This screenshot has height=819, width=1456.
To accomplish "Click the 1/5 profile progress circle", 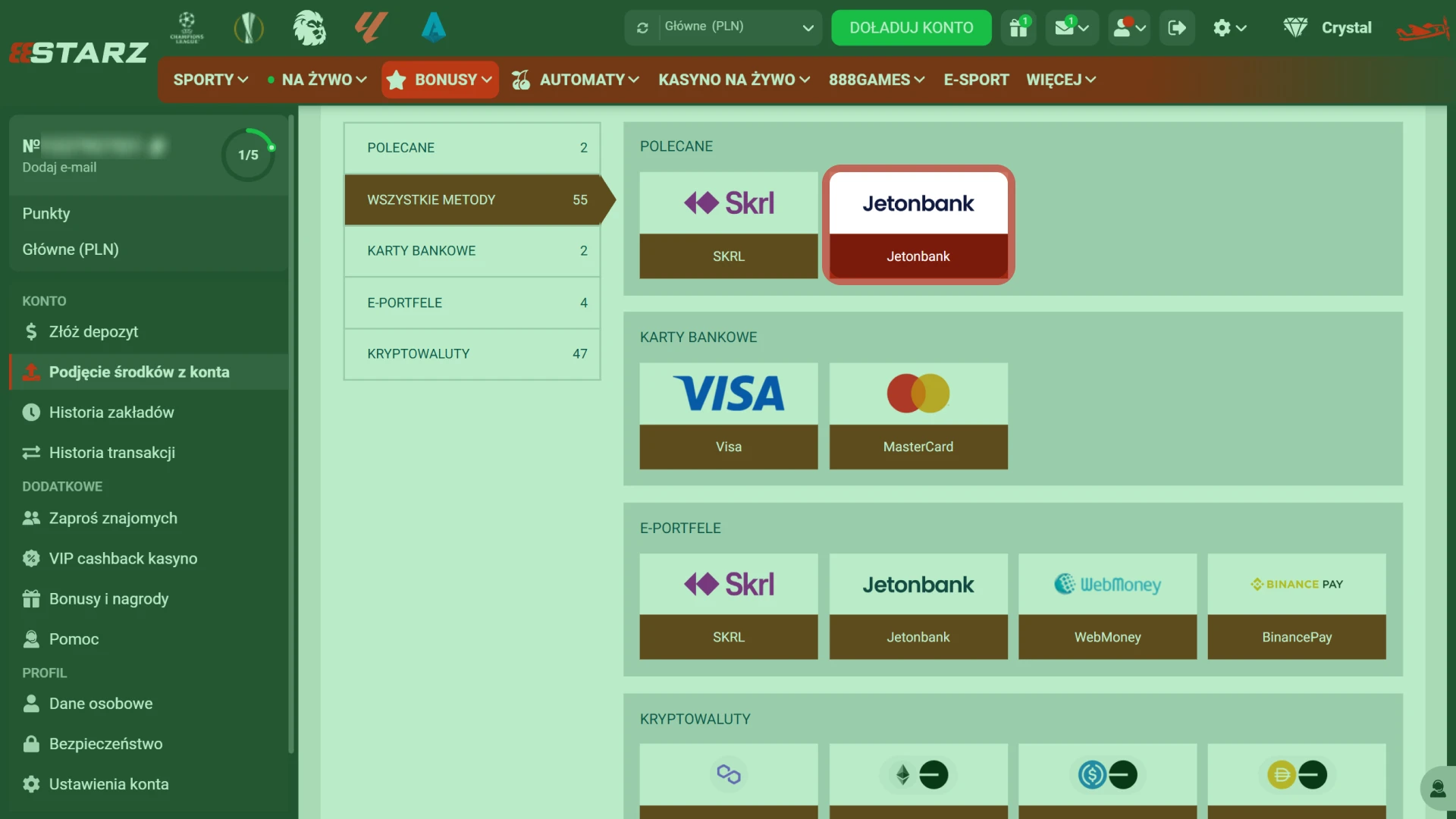I will [x=248, y=155].
